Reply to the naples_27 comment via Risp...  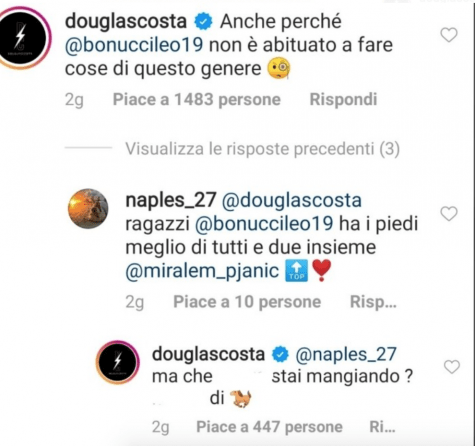click(x=373, y=302)
